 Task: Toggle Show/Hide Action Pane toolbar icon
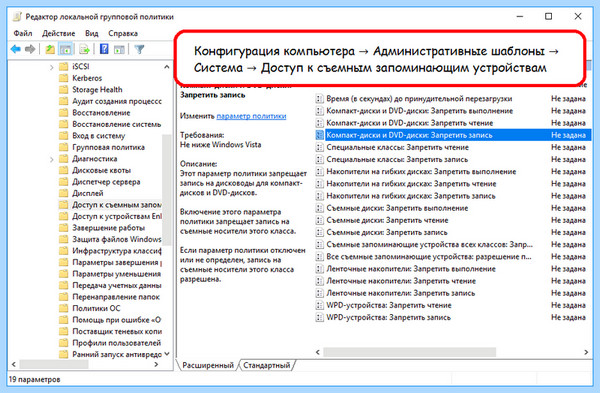point(119,49)
